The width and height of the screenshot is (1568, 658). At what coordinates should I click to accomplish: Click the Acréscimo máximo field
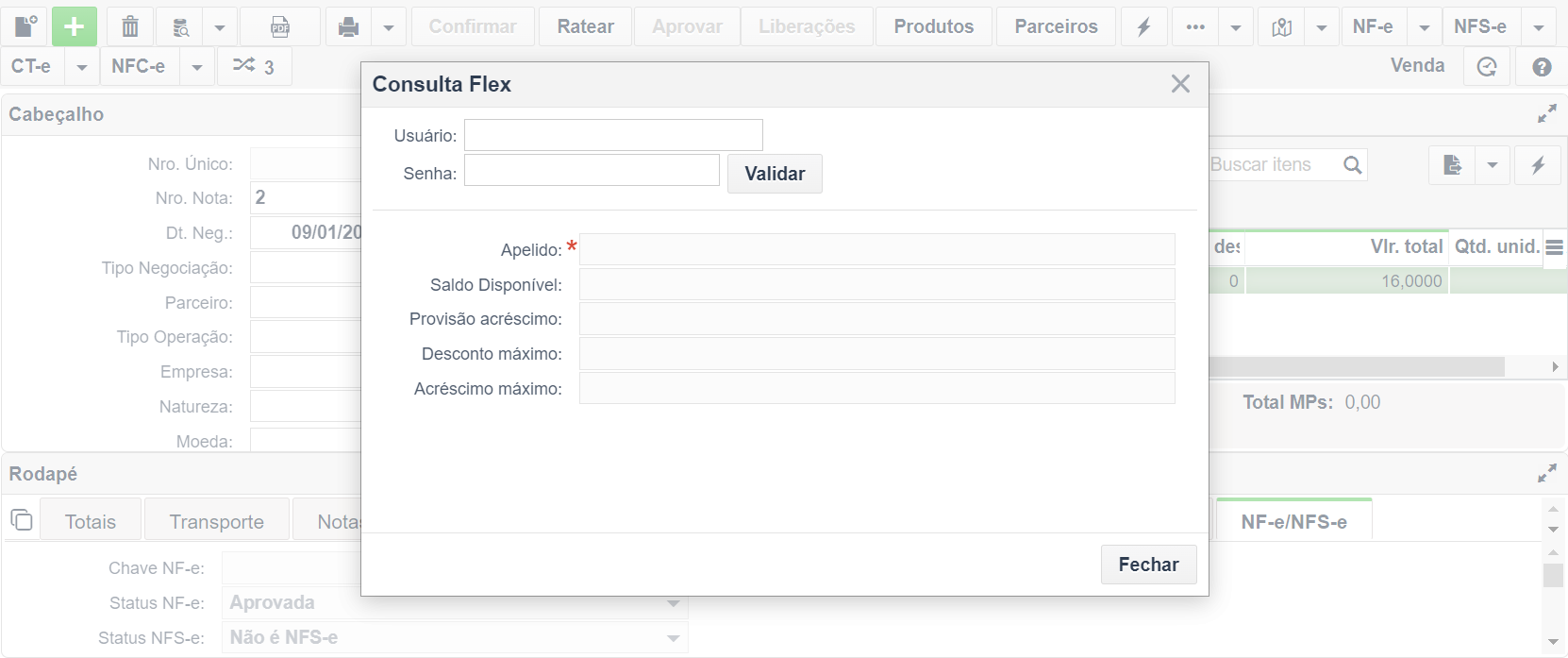pyautogui.click(x=877, y=388)
